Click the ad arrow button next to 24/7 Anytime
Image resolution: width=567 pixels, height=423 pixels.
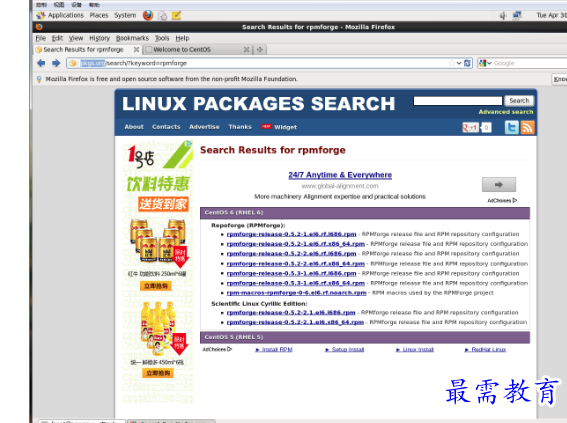point(499,185)
